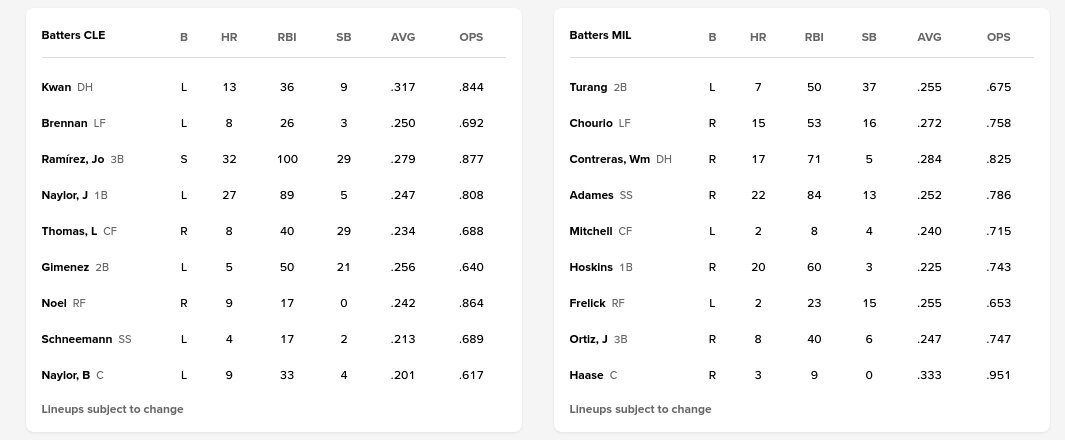Image resolution: width=1065 pixels, height=440 pixels.
Task: Open Contreras, Wm player page
Action: click(x=610, y=159)
